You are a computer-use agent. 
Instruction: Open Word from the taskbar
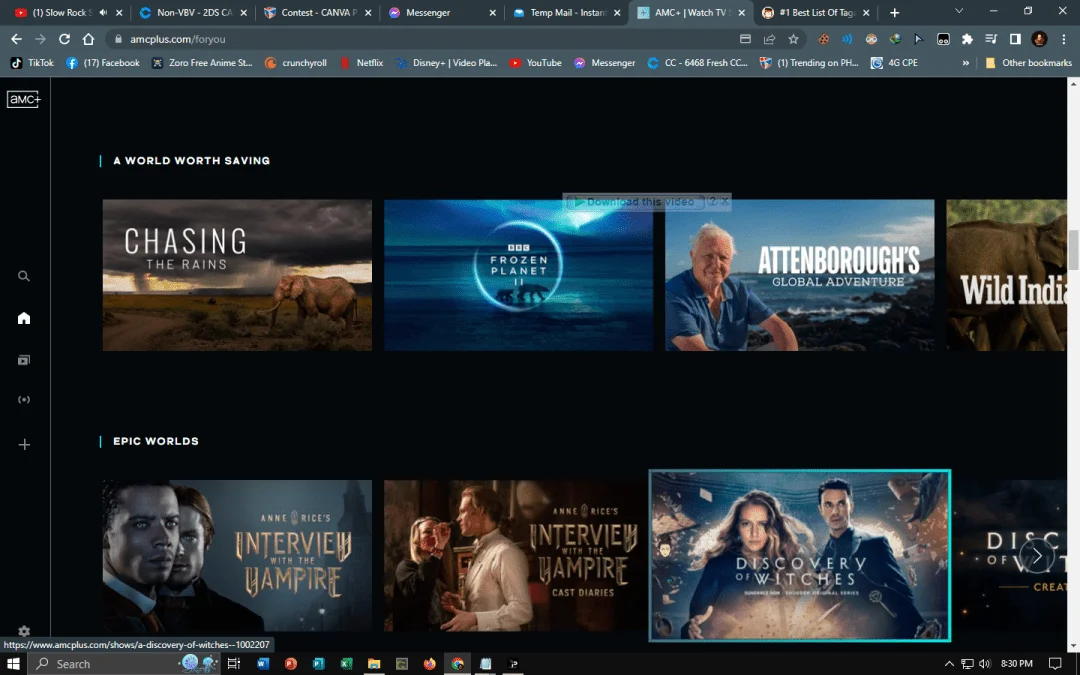click(263, 663)
